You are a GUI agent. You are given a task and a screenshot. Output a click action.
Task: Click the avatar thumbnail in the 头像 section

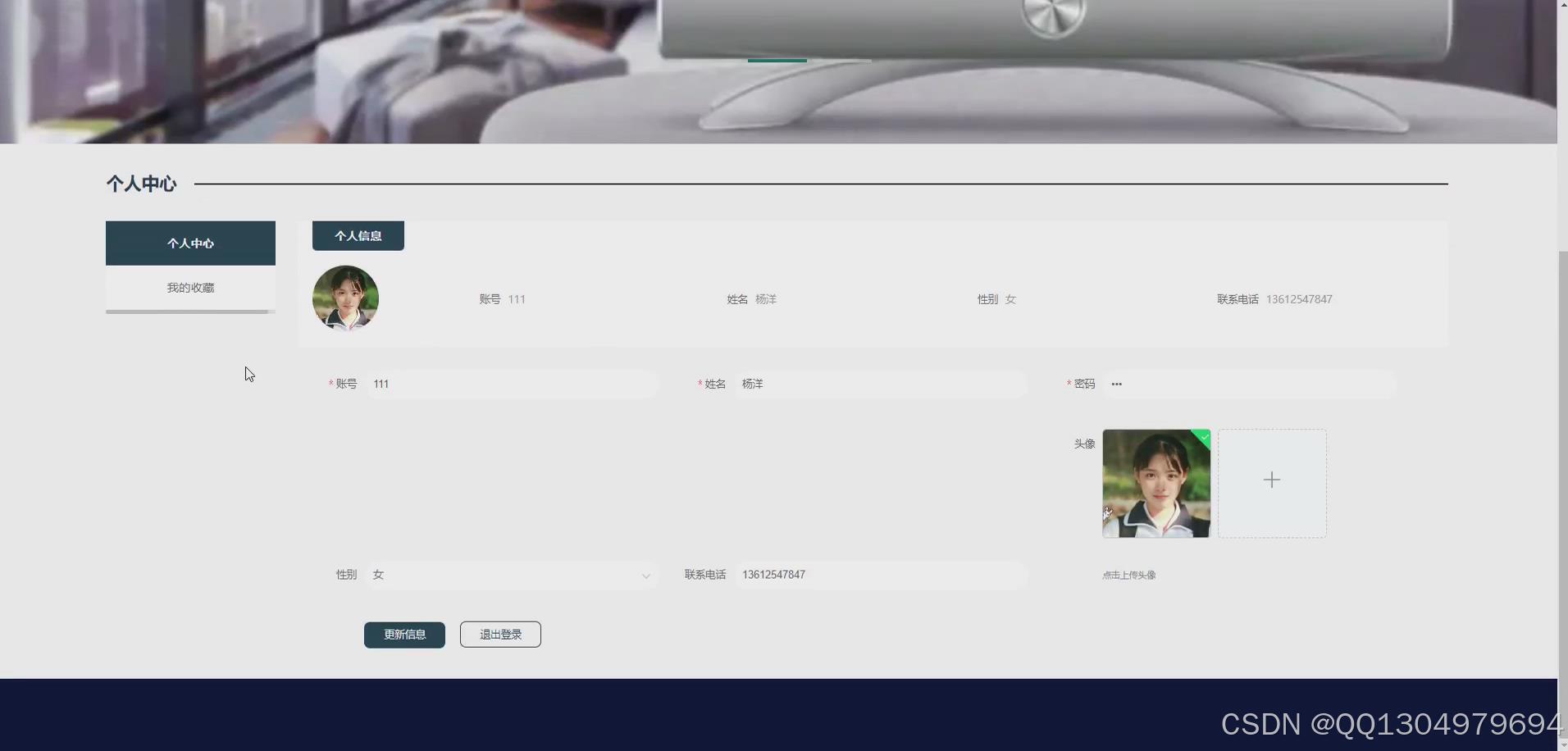pyautogui.click(x=1156, y=483)
